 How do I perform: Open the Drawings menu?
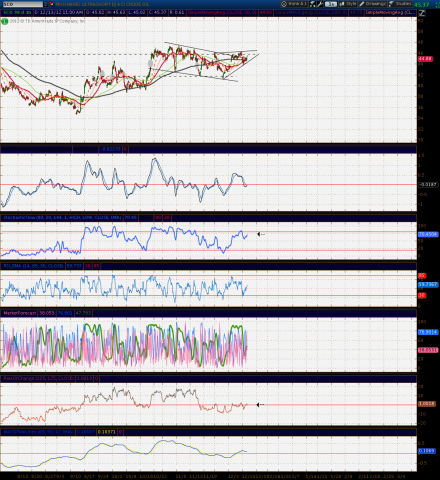click(373, 4)
